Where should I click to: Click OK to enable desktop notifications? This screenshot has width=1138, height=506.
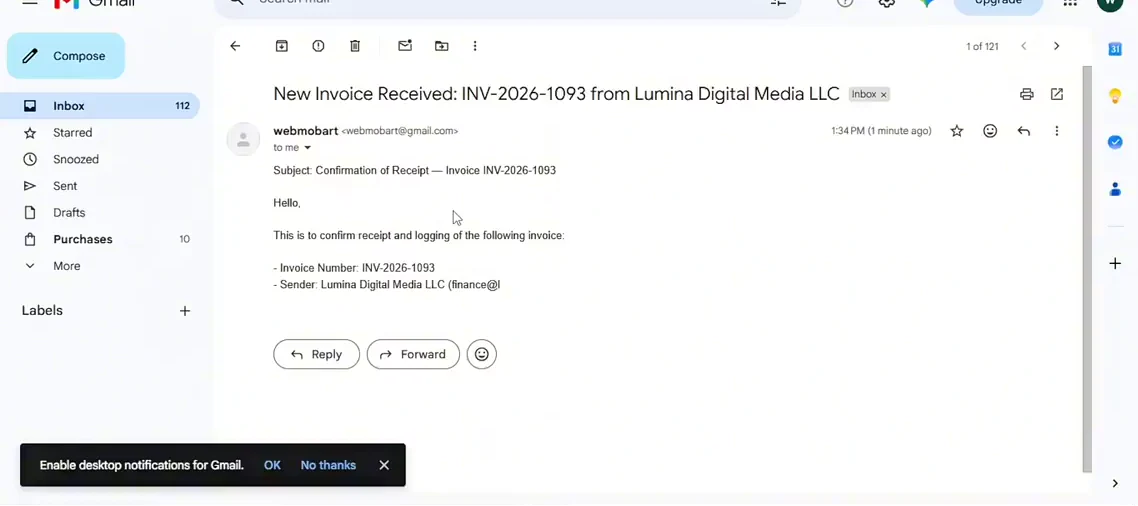pyautogui.click(x=272, y=465)
